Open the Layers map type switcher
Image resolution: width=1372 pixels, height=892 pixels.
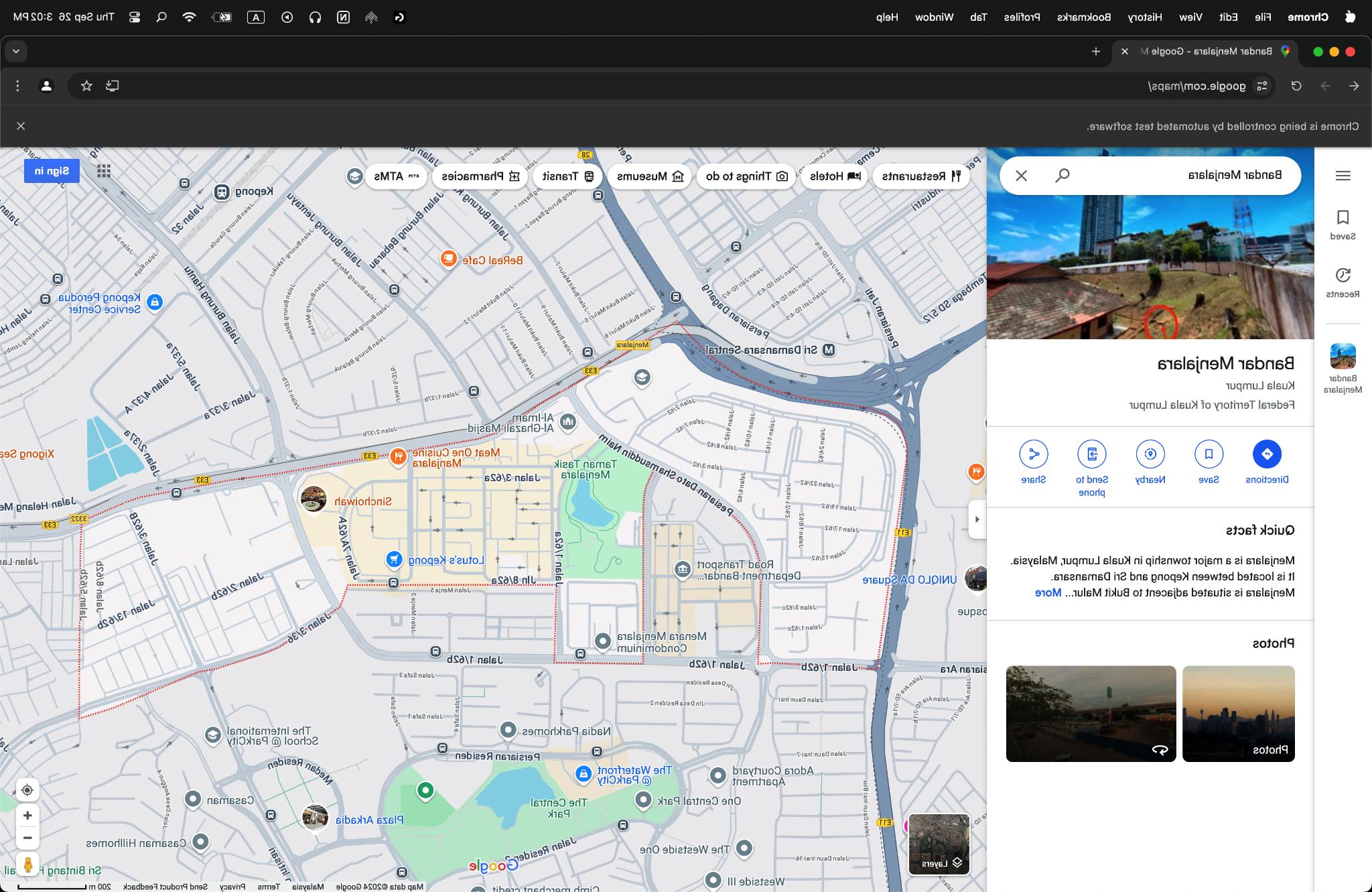[x=939, y=844]
